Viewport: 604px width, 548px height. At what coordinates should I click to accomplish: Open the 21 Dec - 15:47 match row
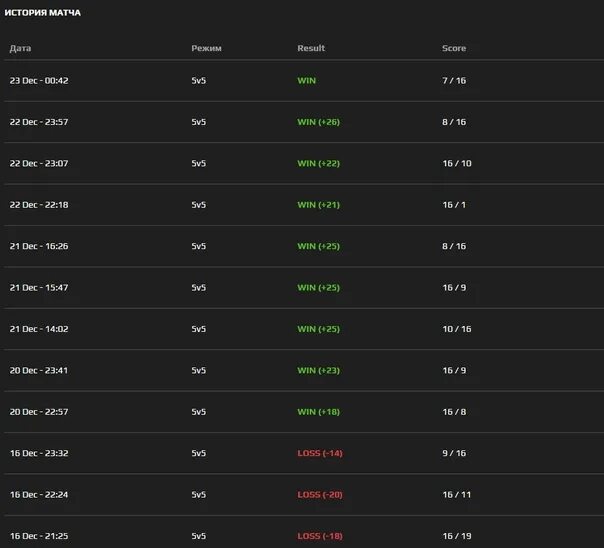[39, 288]
